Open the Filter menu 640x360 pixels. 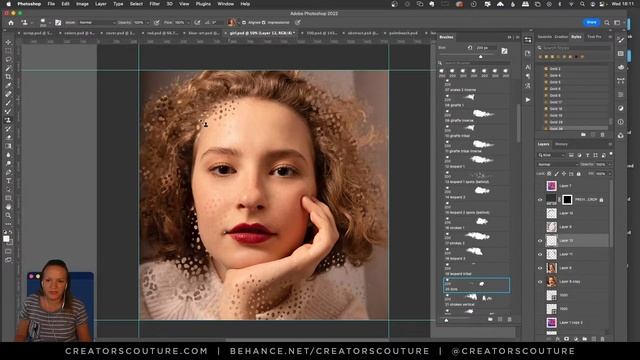pyautogui.click(x=154, y=4)
